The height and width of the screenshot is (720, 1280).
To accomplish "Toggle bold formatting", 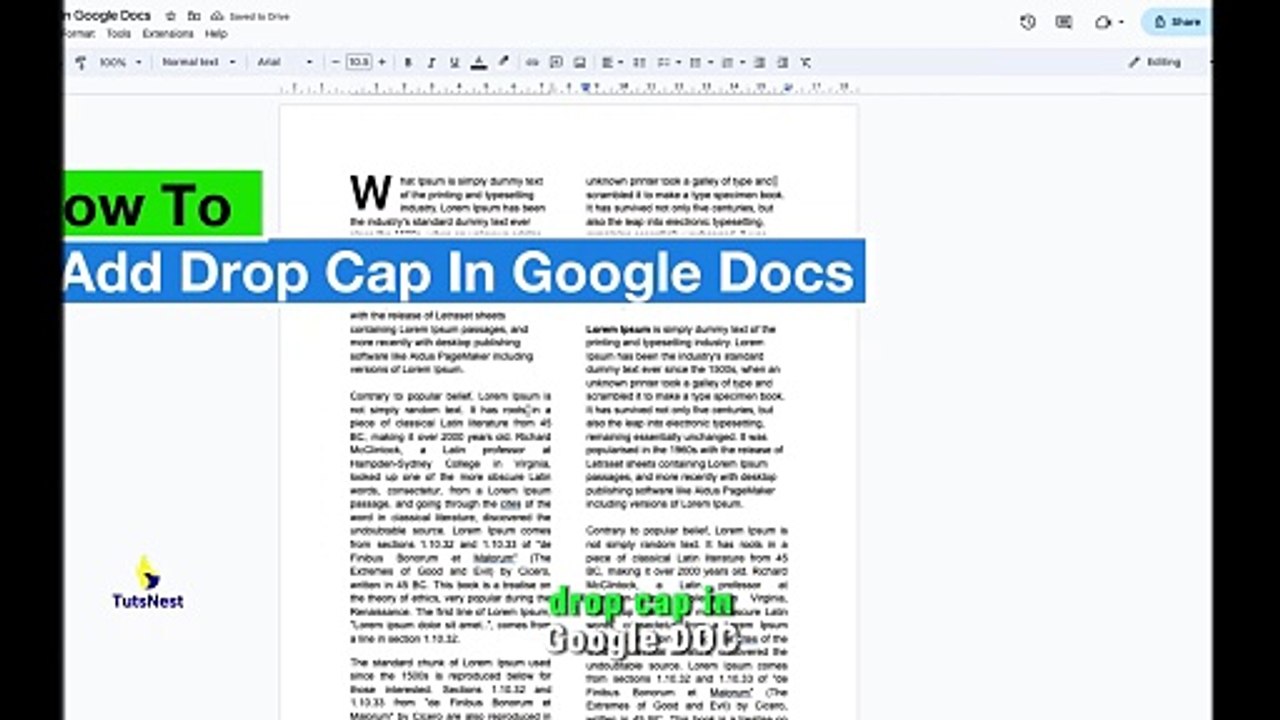I will [408, 62].
